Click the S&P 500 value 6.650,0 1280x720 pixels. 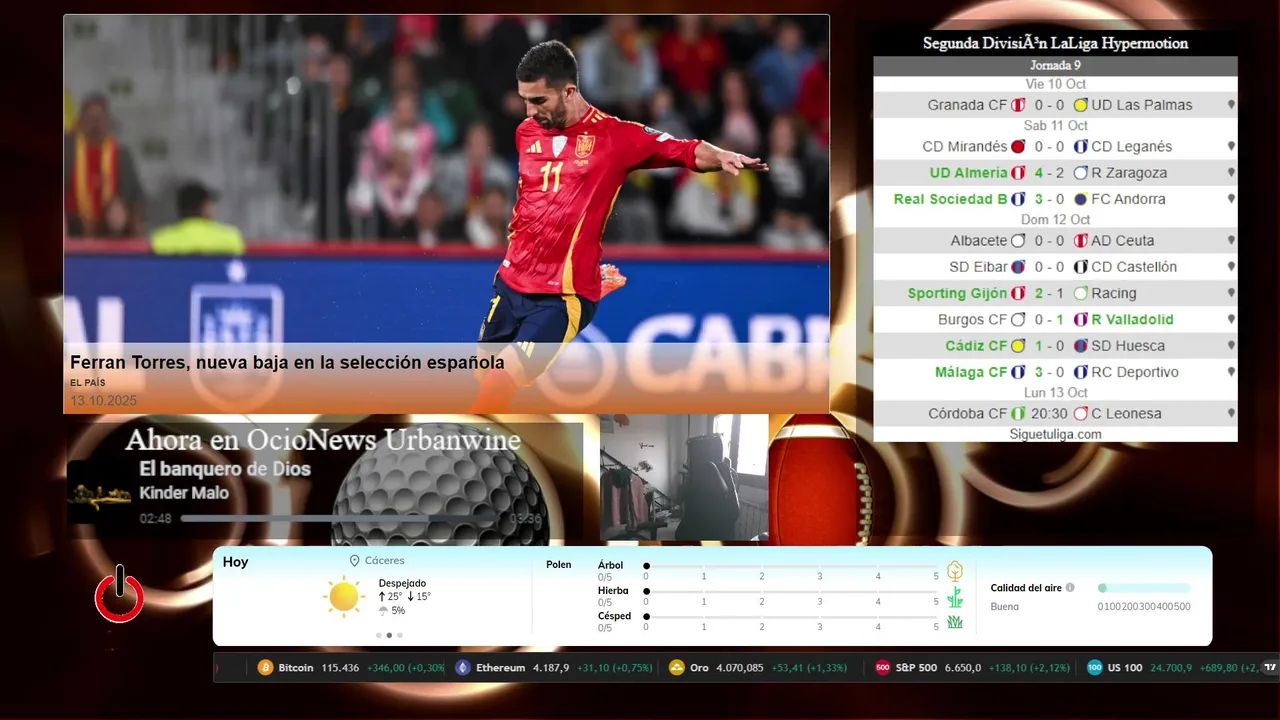click(x=963, y=668)
